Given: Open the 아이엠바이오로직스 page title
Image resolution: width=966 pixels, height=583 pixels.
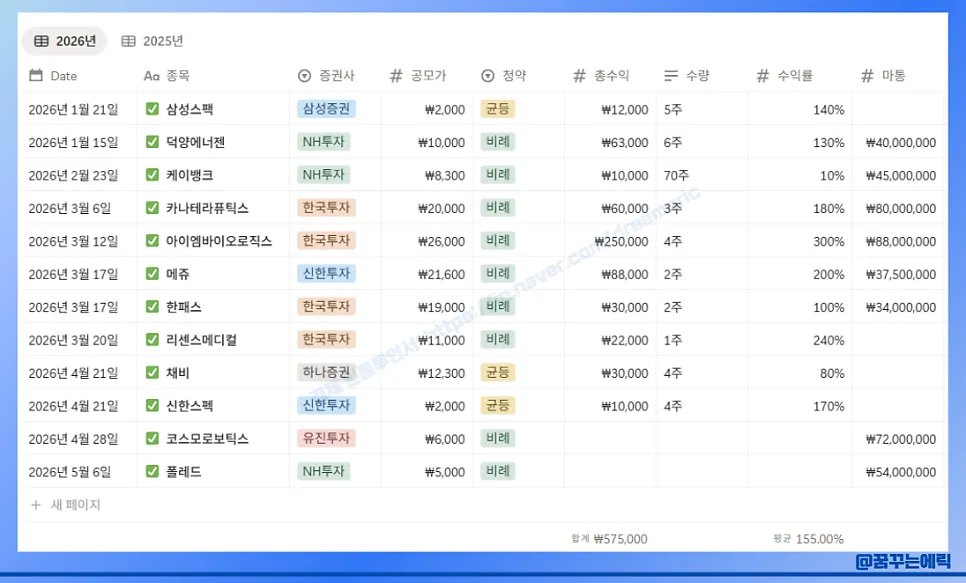Looking at the screenshot, I should point(219,241).
